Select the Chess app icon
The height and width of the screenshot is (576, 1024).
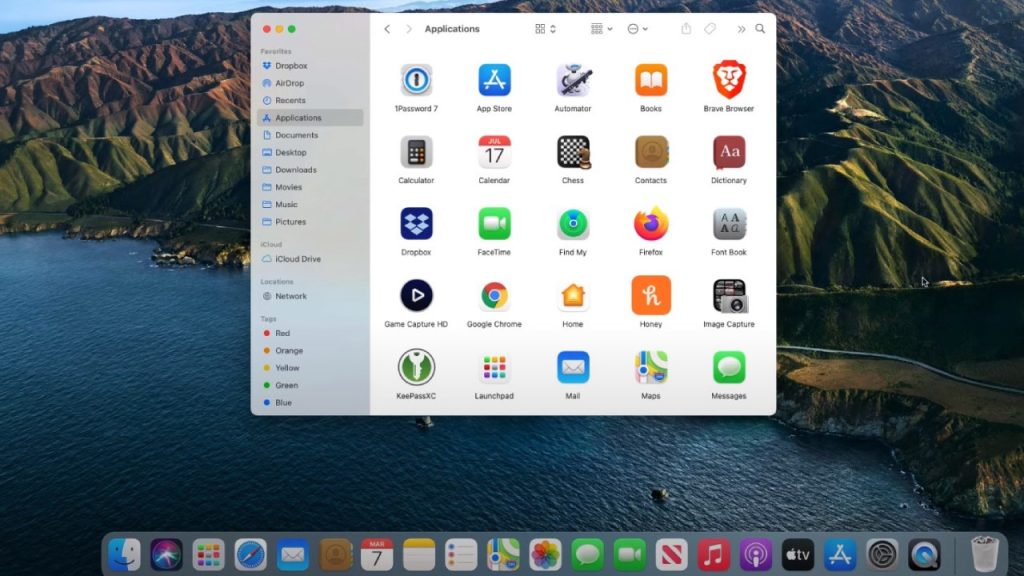(573, 152)
